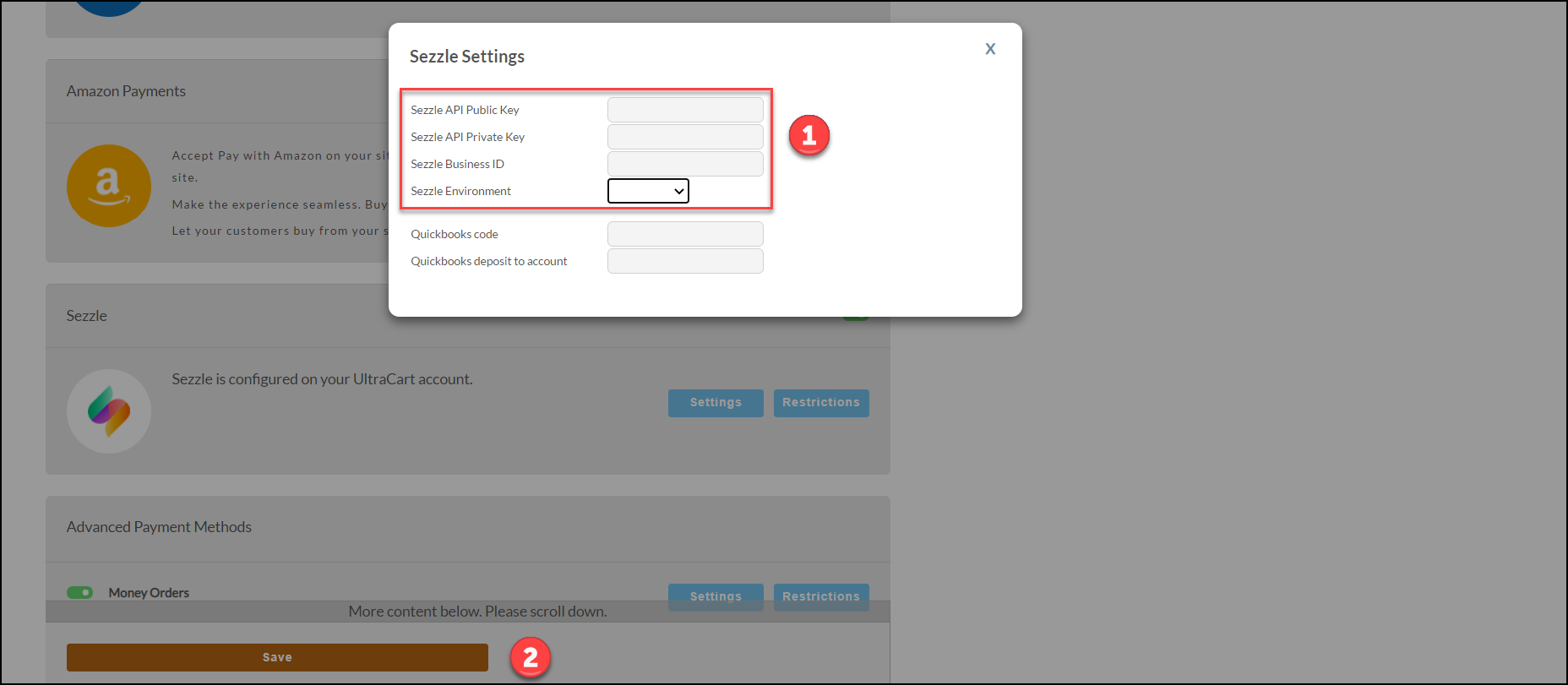Click the Quickbooks deposit to account label
The width and height of the screenshot is (1568, 685).
click(x=489, y=261)
